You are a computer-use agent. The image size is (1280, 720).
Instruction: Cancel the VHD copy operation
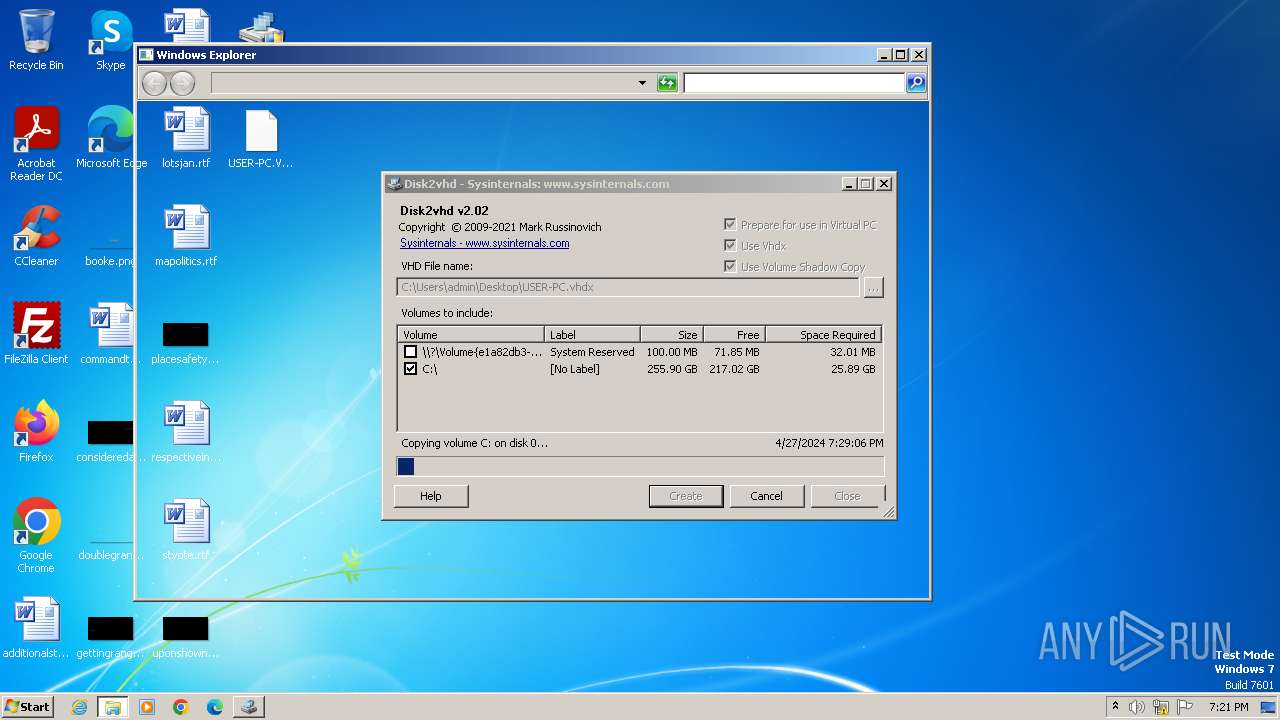click(x=767, y=496)
